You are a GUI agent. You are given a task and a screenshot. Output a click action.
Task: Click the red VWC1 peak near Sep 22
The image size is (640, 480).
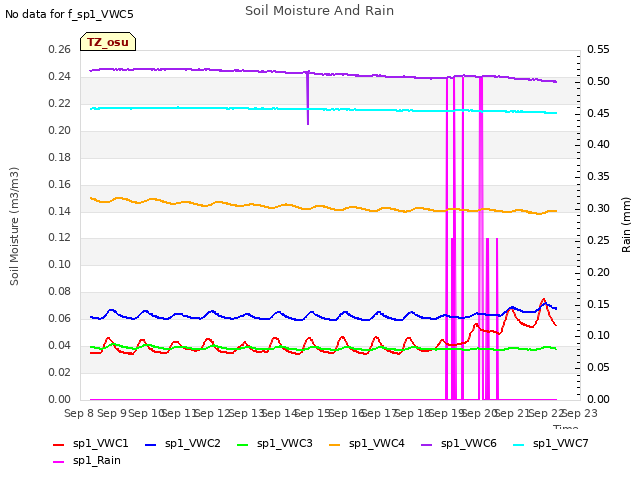click(543, 300)
